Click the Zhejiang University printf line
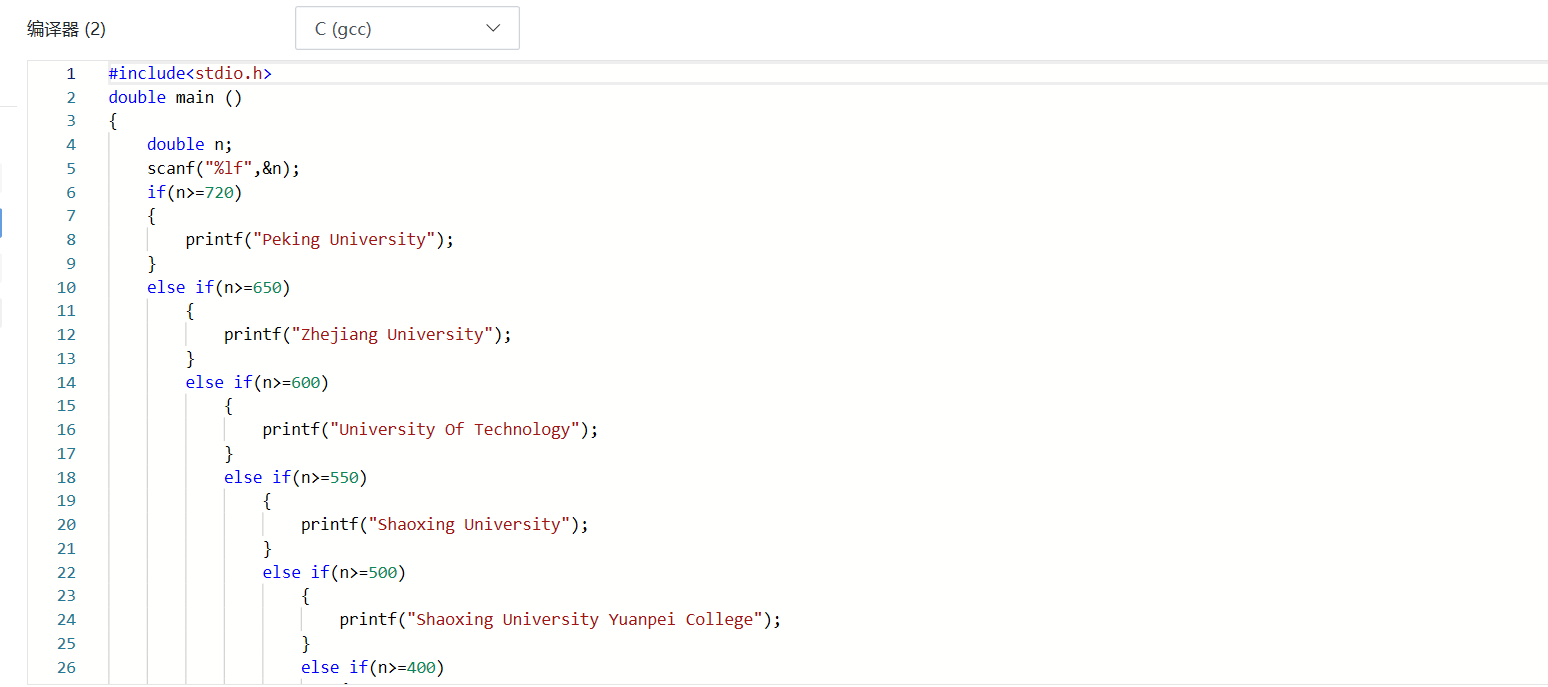This screenshot has height=687, width=1548. [368, 334]
